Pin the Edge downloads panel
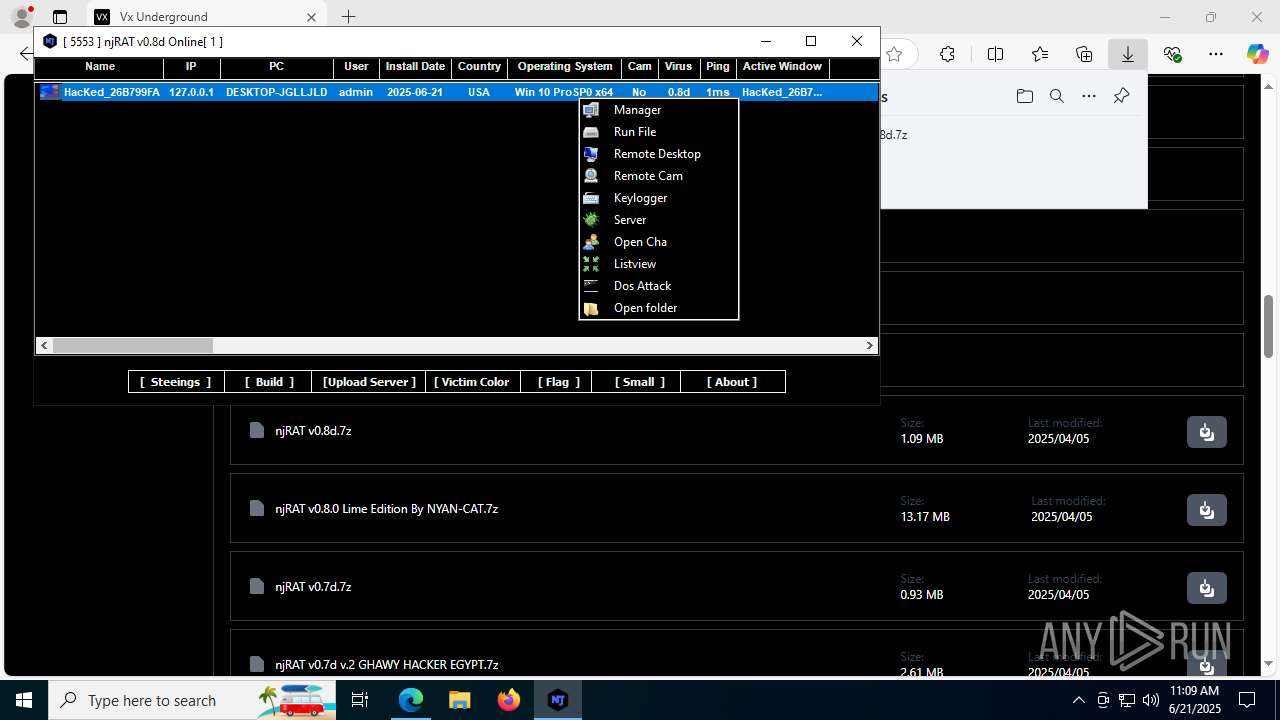The image size is (1280, 720). [x=1121, y=96]
